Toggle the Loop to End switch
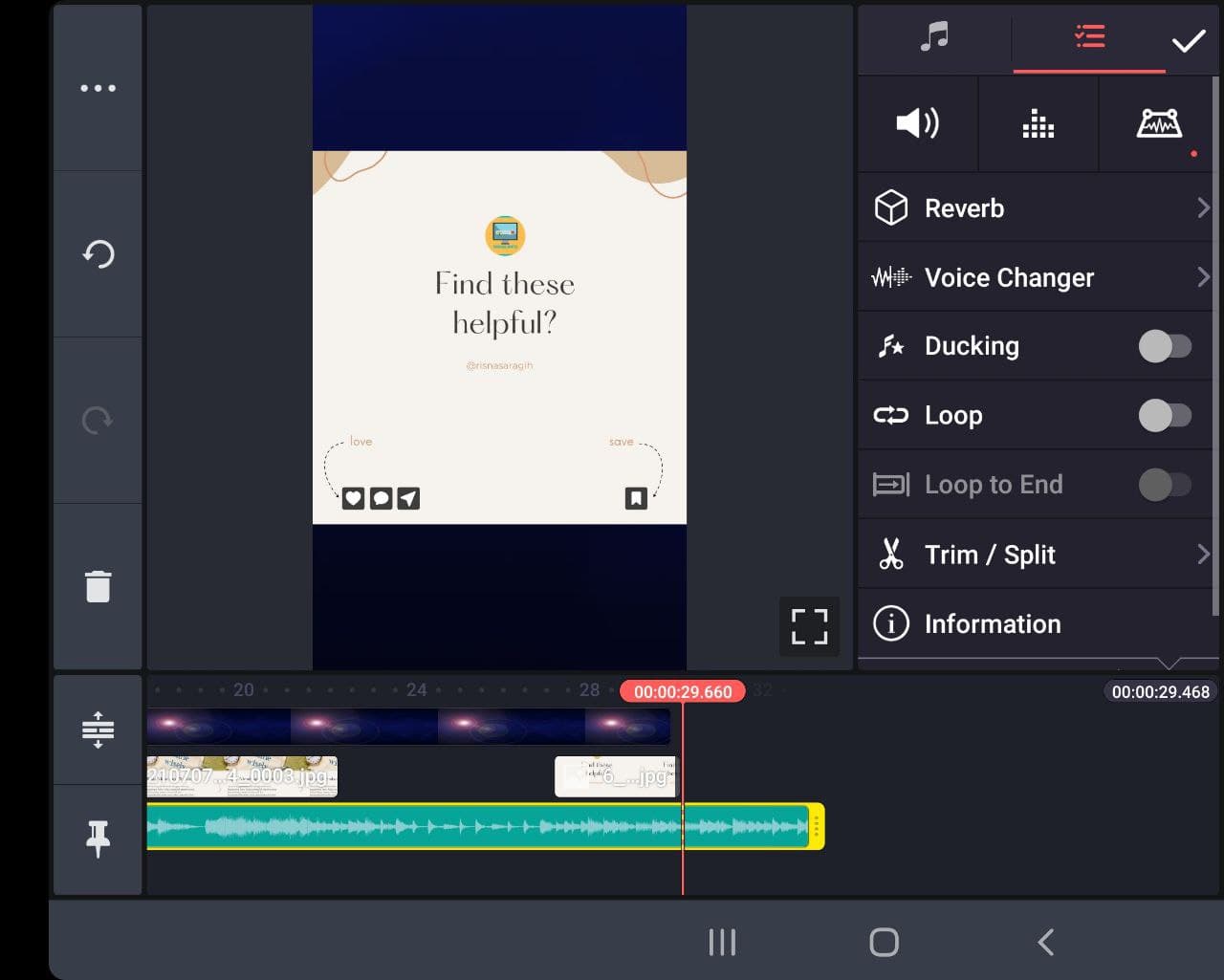This screenshot has height=980, width=1224. coord(1164,485)
